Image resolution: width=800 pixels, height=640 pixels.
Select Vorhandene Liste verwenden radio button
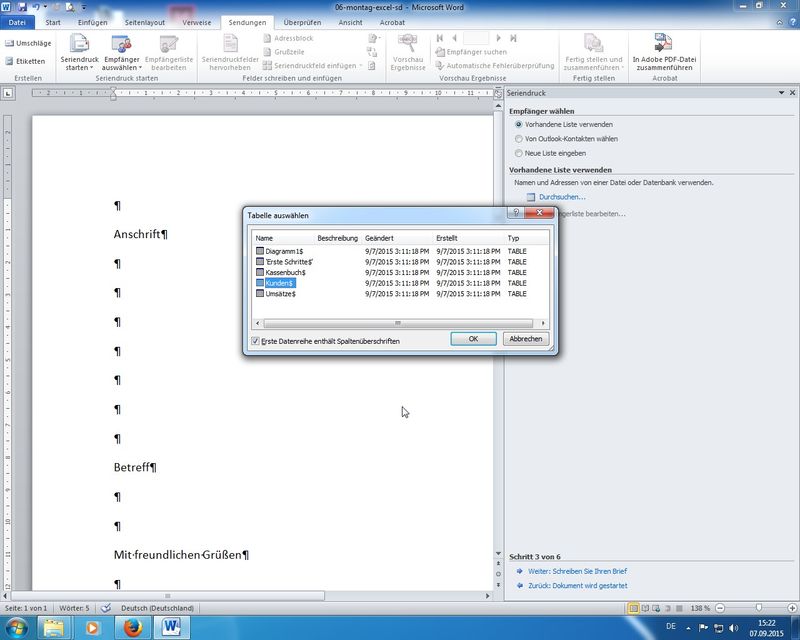518,125
